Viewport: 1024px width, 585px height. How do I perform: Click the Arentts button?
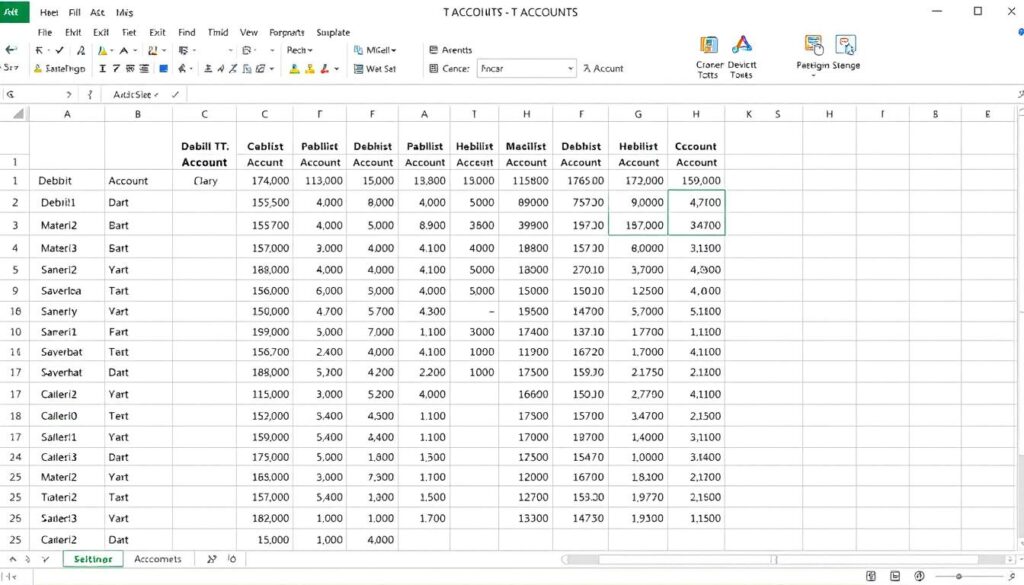[451, 50]
